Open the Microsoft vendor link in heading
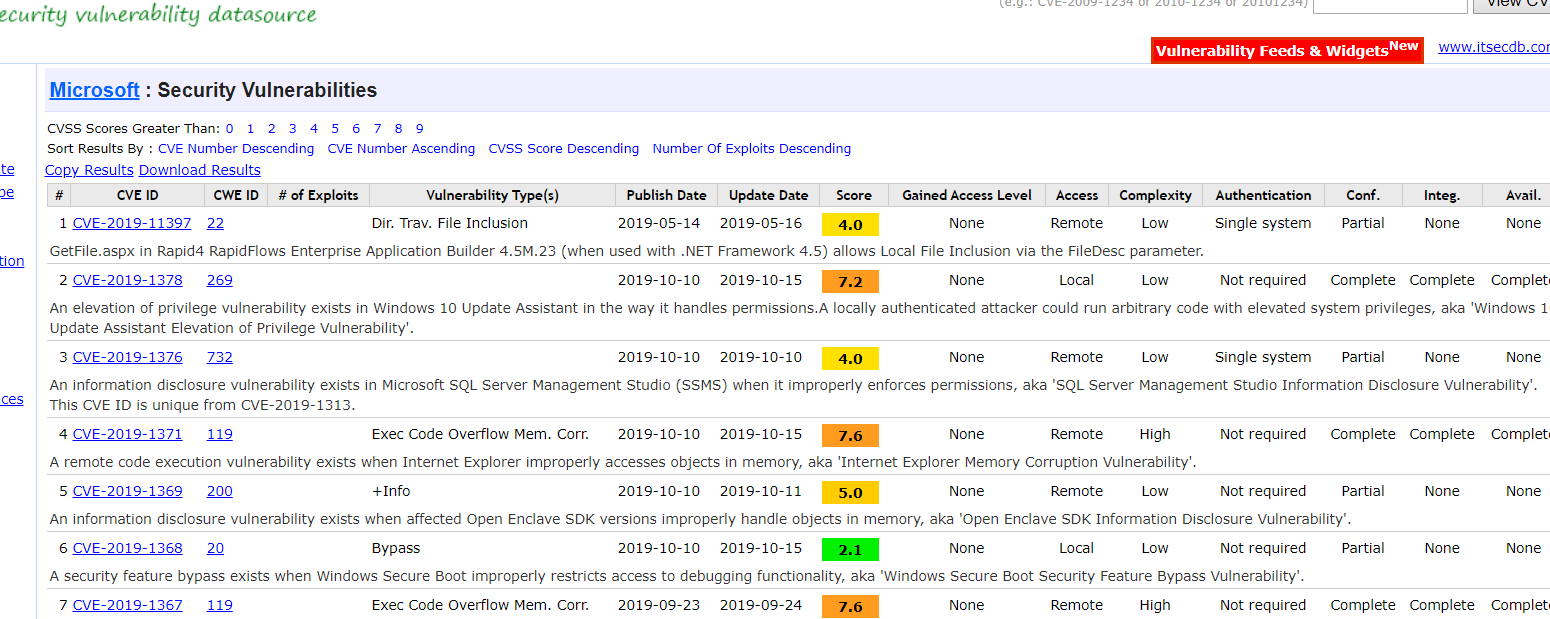The image size is (1550, 619). [95, 90]
